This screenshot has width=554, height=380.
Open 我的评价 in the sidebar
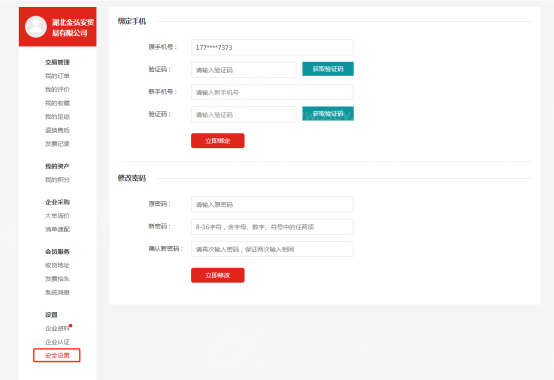coord(57,89)
